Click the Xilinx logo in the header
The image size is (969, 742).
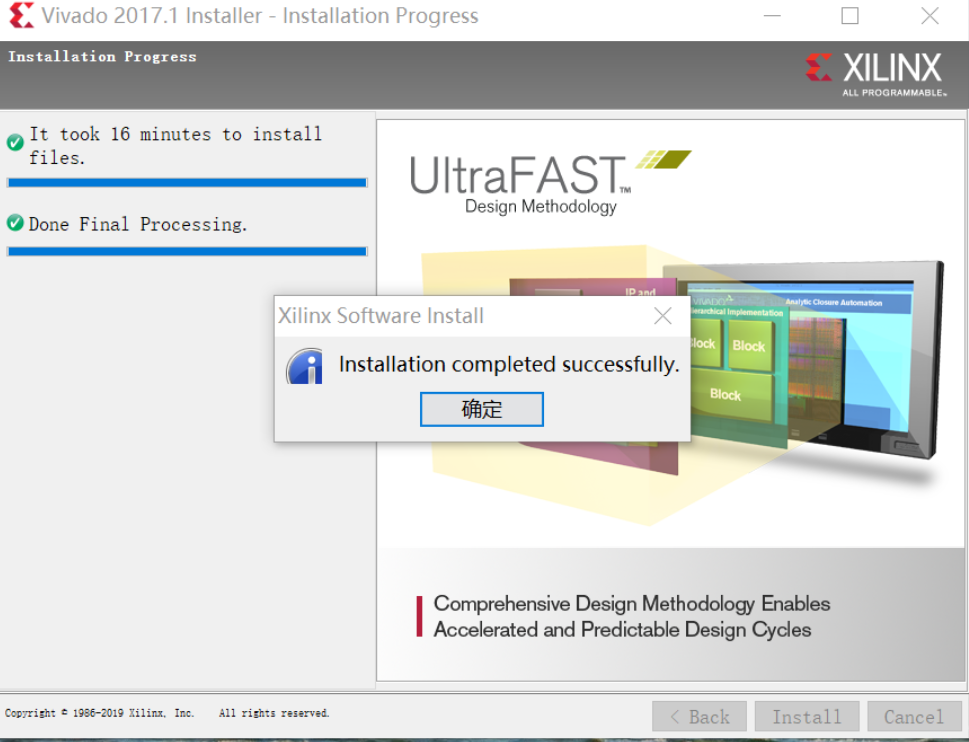pyautogui.click(x=875, y=74)
